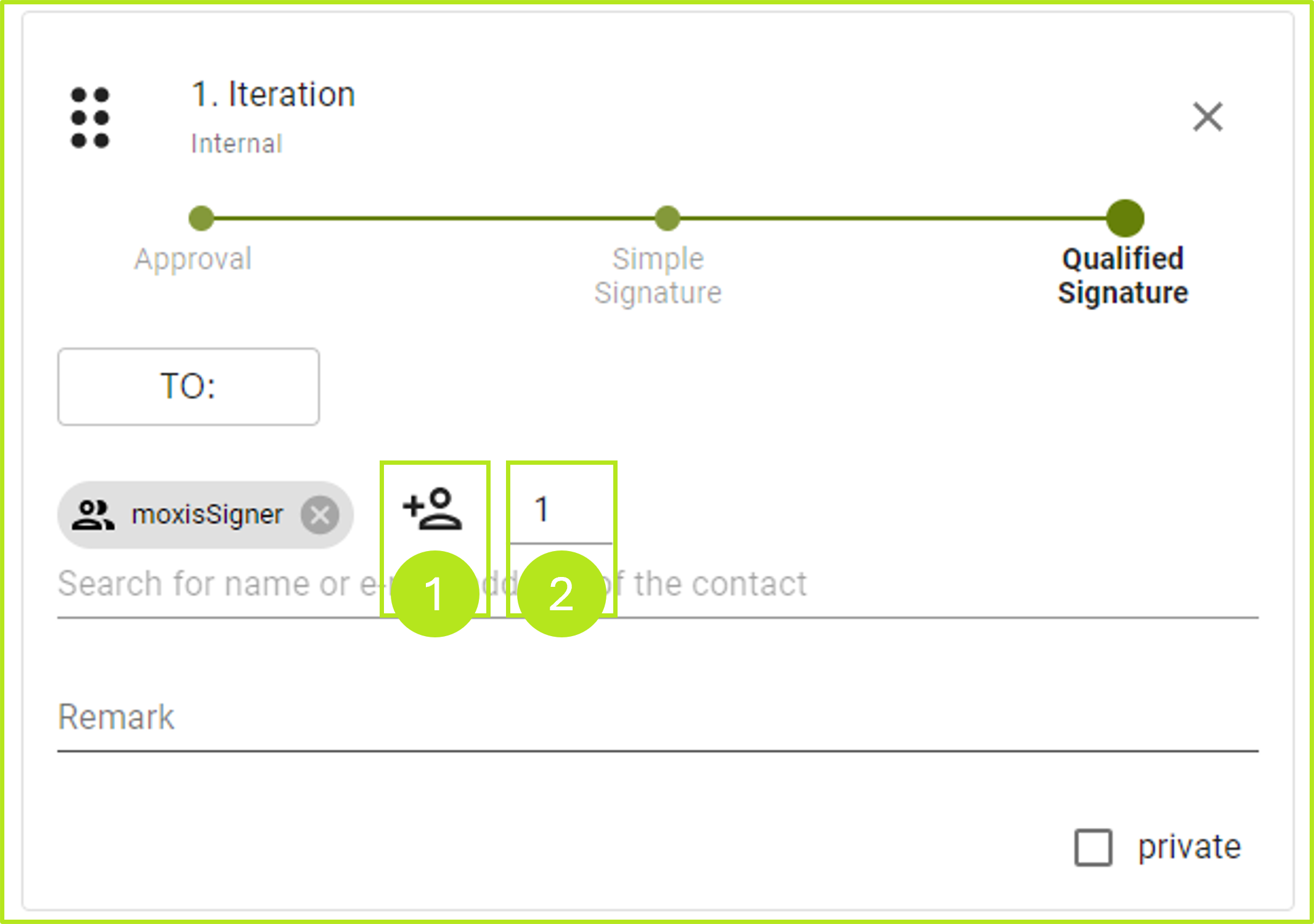Screen dimensions: 1314x924
Task: Click the 1. Iteration title
Action: click(x=273, y=94)
